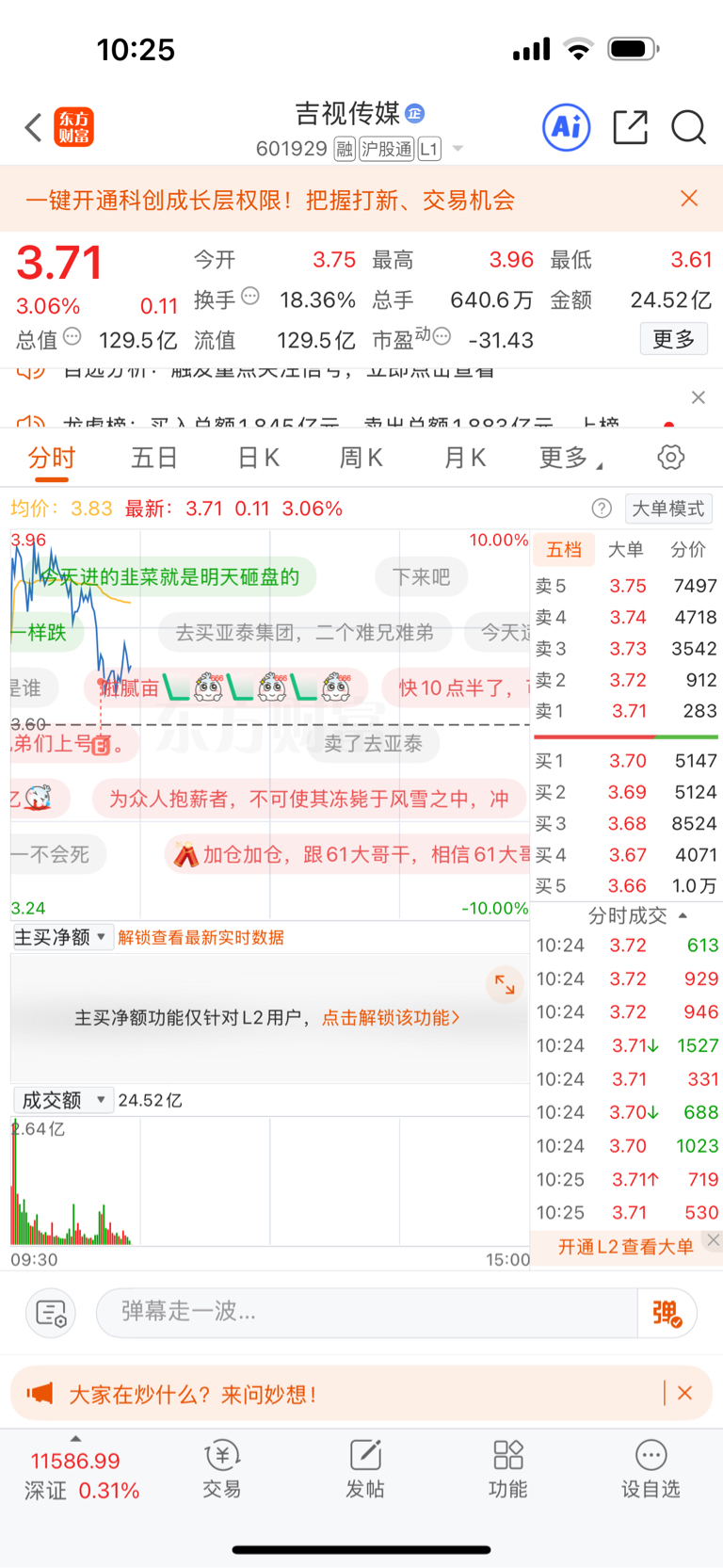The image size is (723, 1568).
Task: Tap the 设自选 watchlist icon
Action: point(651,1469)
